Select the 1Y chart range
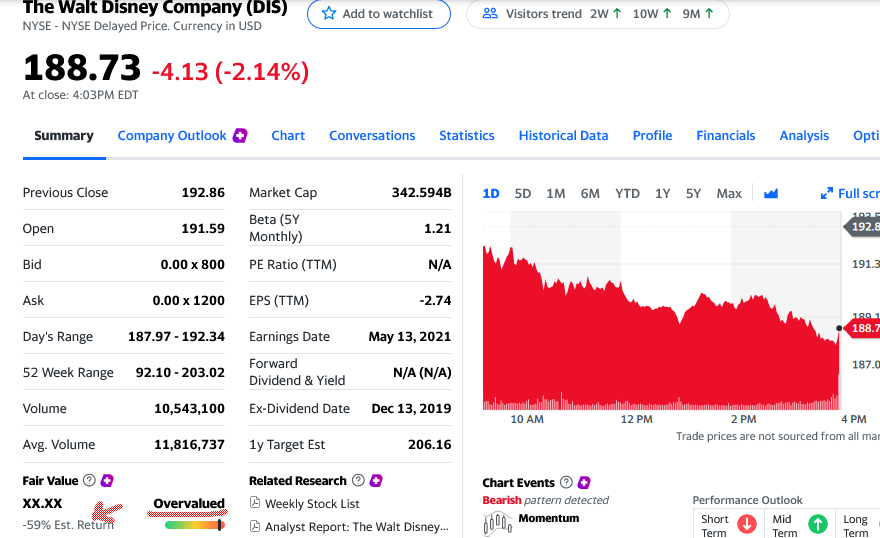Image resolution: width=880 pixels, height=538 pixels. (662, 194)
